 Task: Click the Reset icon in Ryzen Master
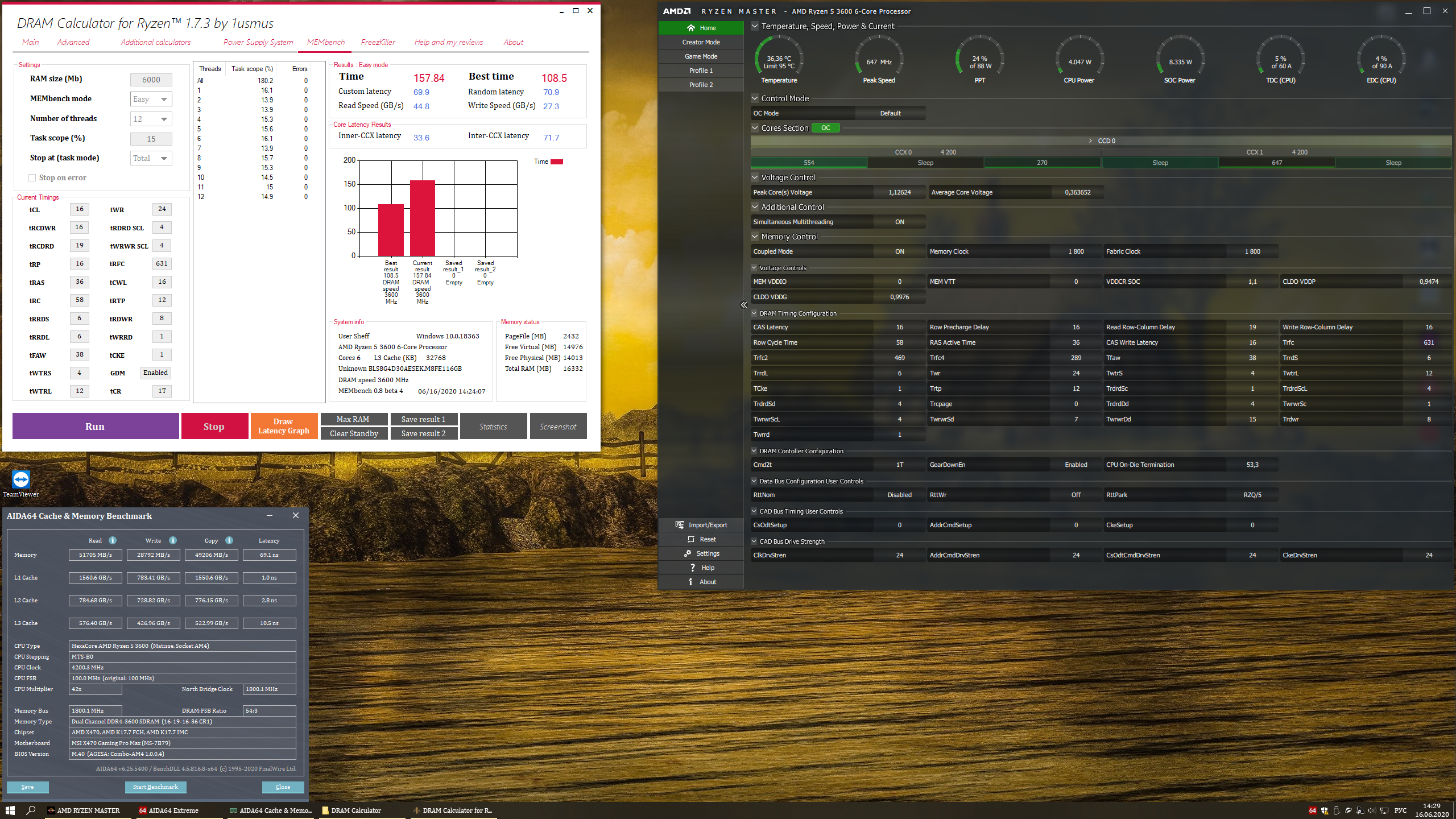coord(691,539)
